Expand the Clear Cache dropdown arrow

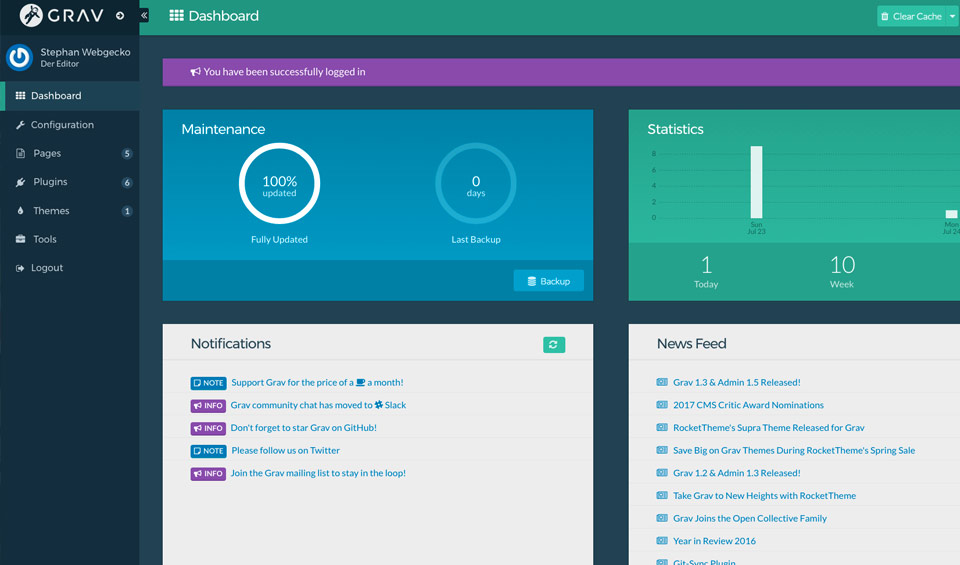[953, 17]
